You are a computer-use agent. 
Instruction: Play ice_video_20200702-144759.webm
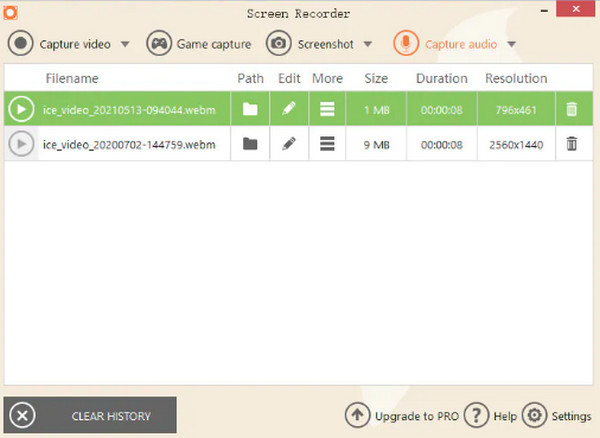[21, 144]
